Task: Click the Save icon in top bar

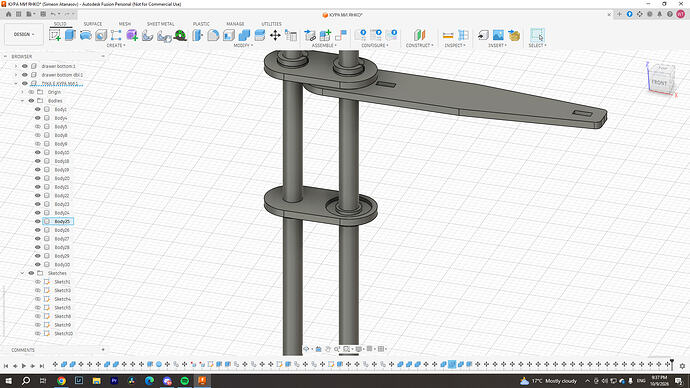Action: [43, 14]
